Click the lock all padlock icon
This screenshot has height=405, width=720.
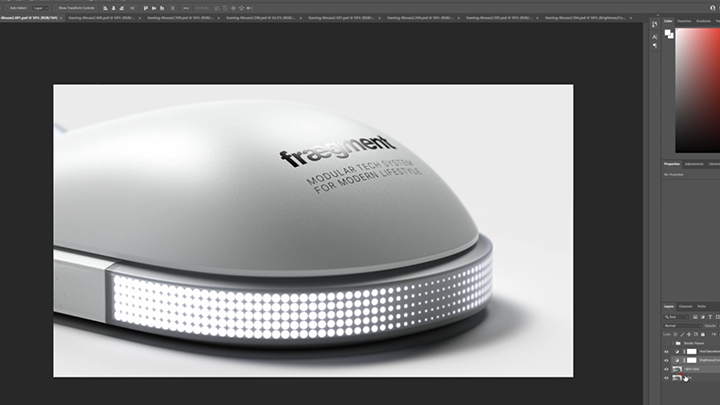[x=703, y=334]
